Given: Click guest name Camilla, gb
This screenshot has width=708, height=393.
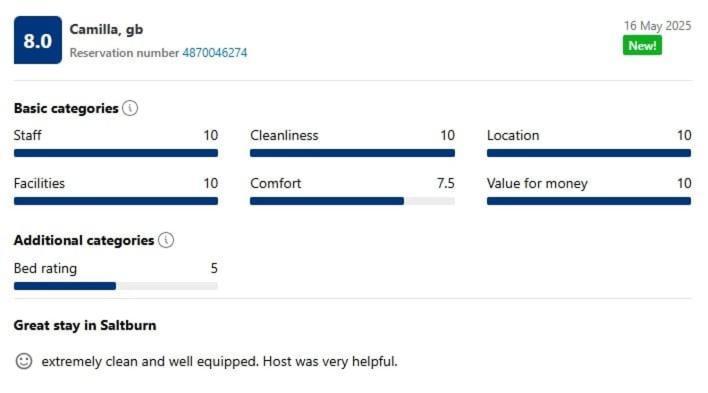Looking at the screenshot, I should [x=106, y=29].
